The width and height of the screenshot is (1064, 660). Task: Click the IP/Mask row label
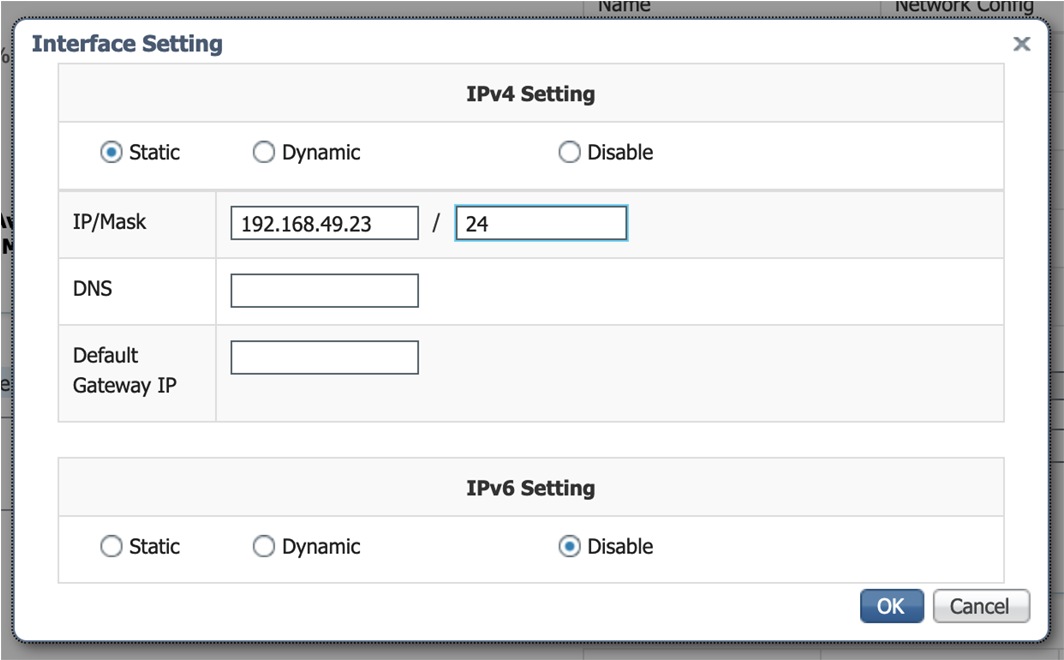[x=109, y=222]
